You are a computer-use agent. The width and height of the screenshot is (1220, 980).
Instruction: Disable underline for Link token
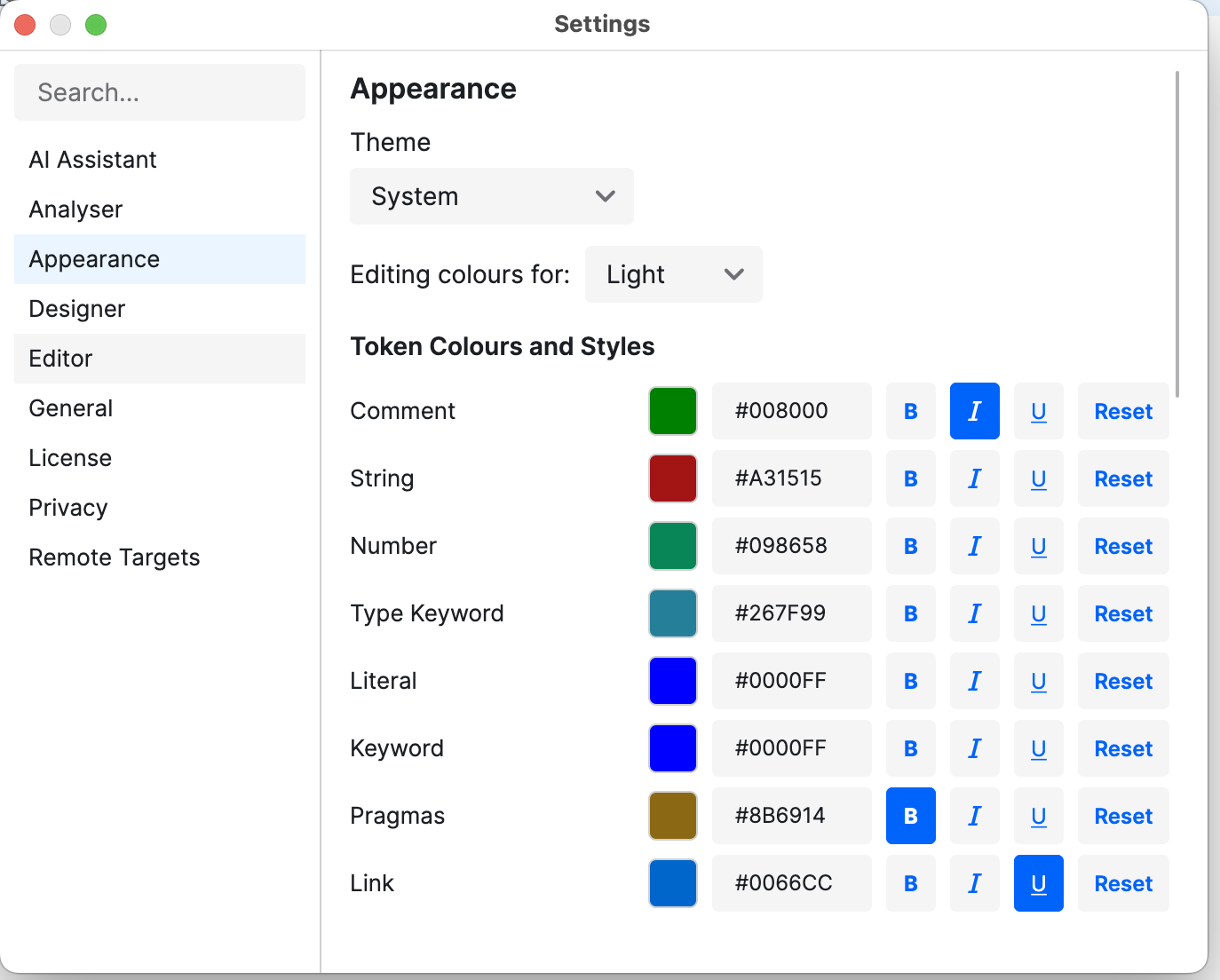point(1038,883)
